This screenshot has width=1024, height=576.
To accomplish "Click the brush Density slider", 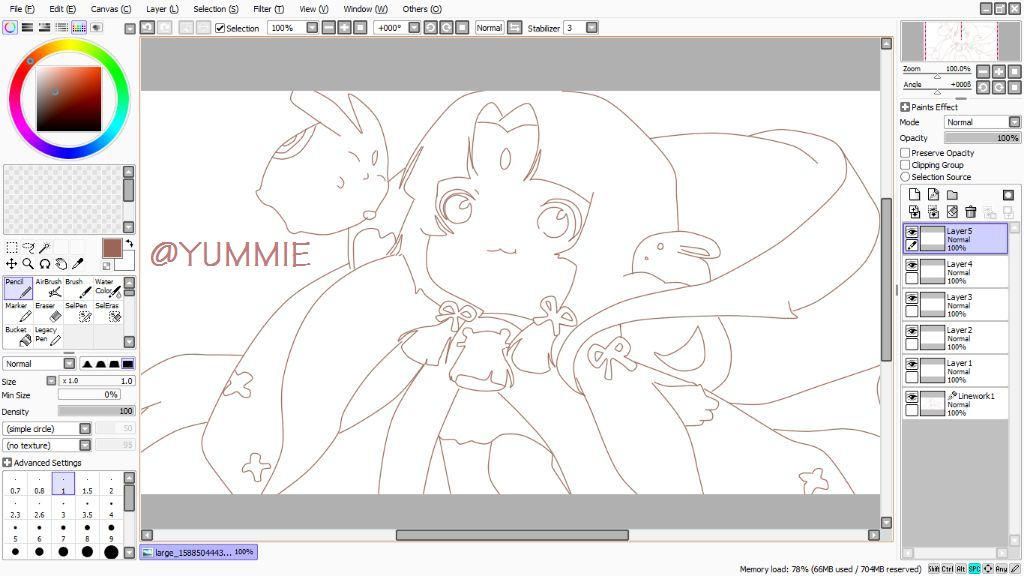I will [96, 411].
